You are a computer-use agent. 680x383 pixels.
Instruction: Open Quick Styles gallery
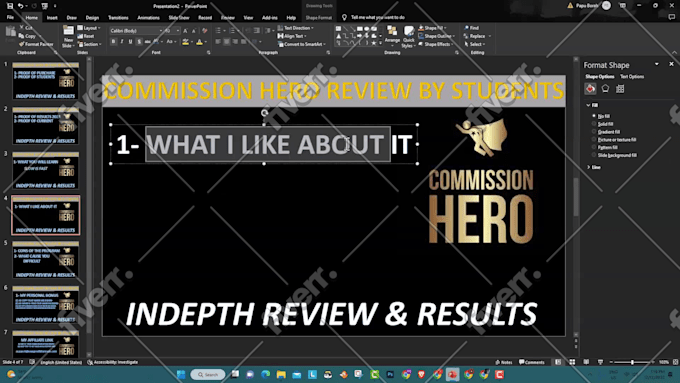(x=408, y=36)
